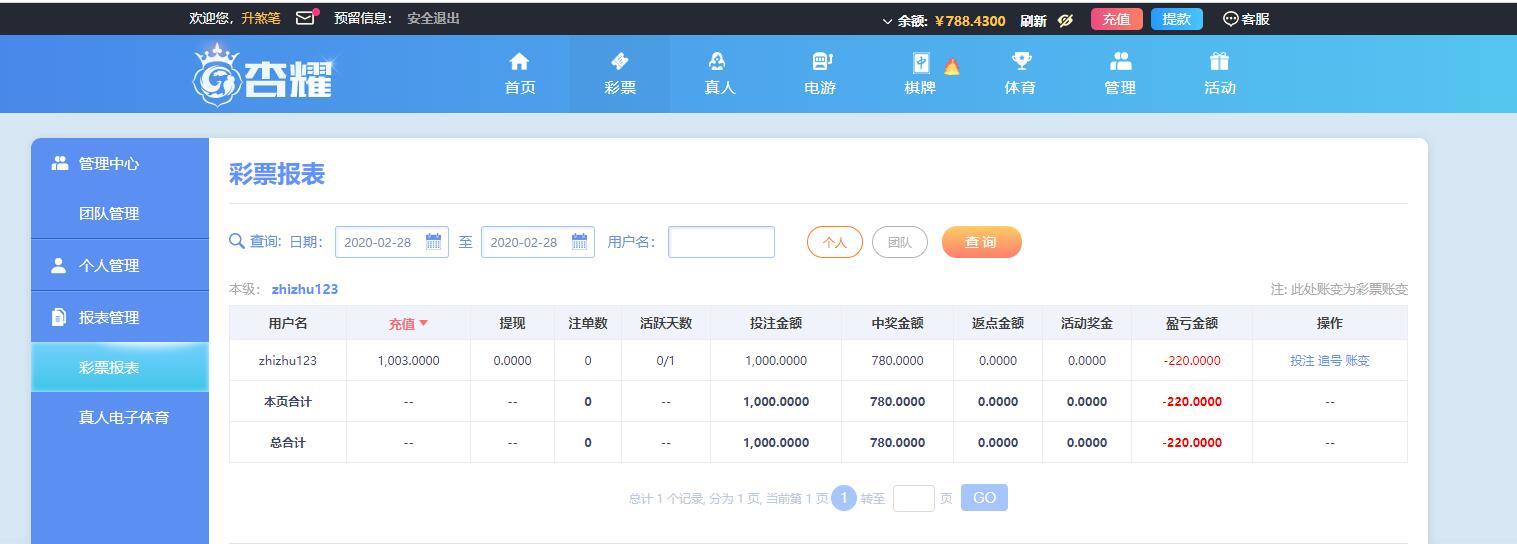Select 真人电子体育 in sidebar
This screenshot has height=544, width=1517.
point(120,417)
